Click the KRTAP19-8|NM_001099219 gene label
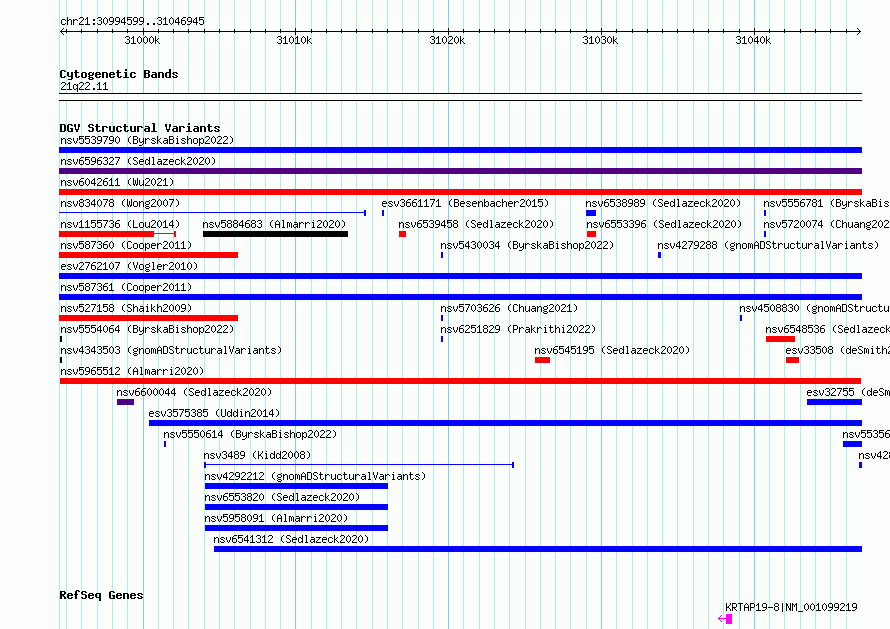890x629 pixels. (x=791, y=607)
